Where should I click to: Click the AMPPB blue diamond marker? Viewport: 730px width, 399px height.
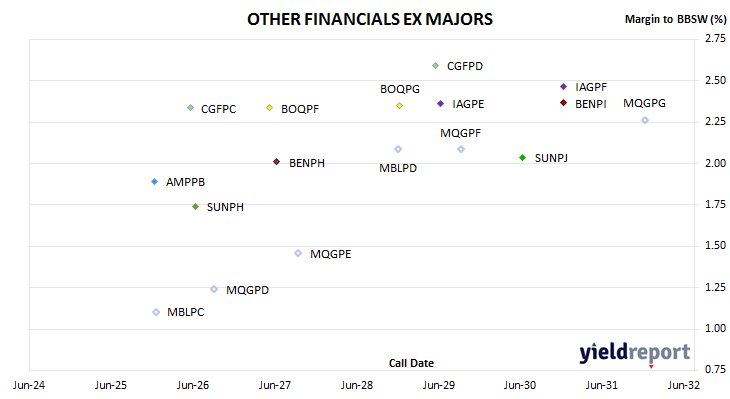point(155,182)
